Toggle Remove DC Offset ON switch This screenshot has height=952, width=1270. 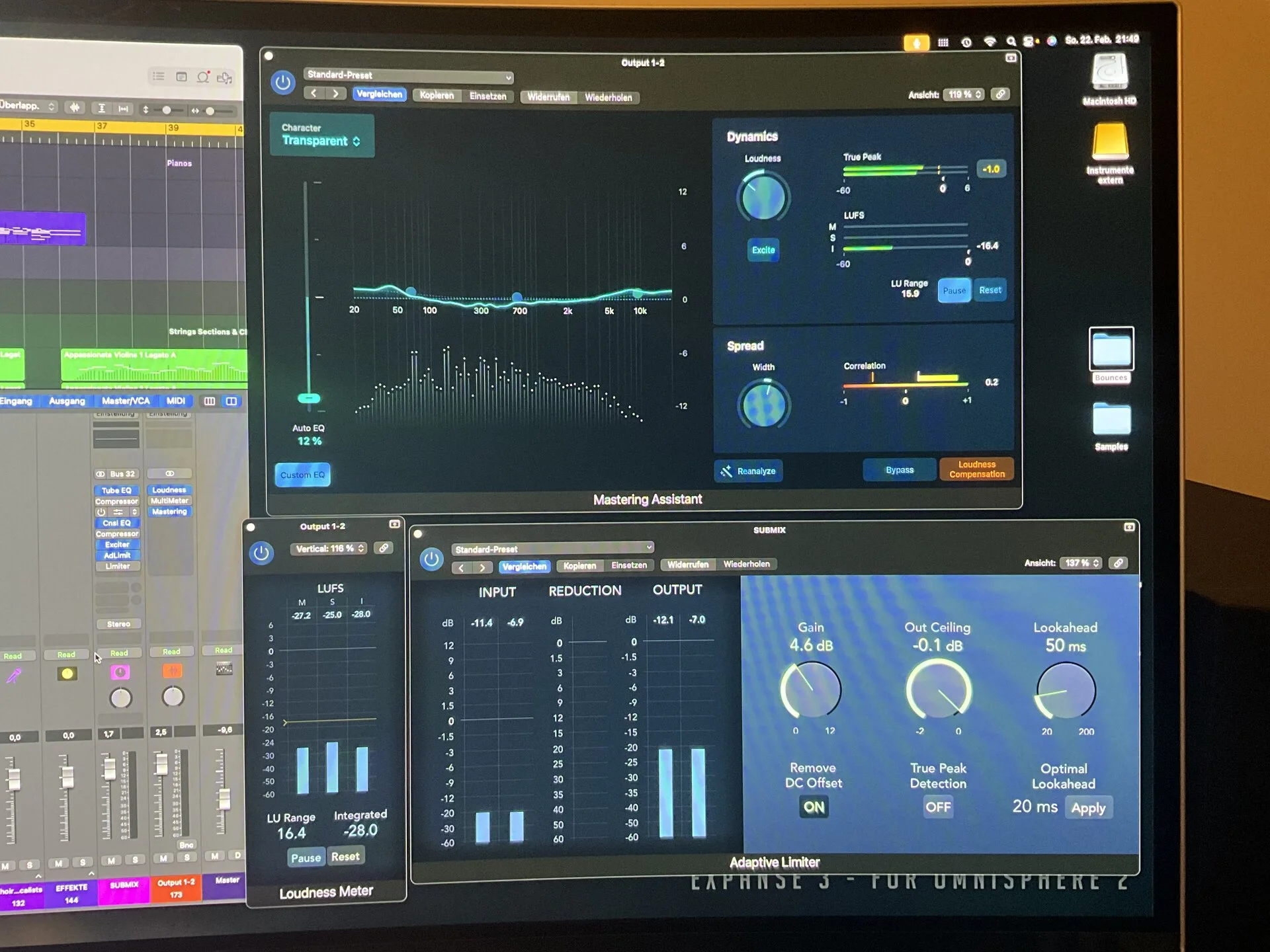pos(814,807)
